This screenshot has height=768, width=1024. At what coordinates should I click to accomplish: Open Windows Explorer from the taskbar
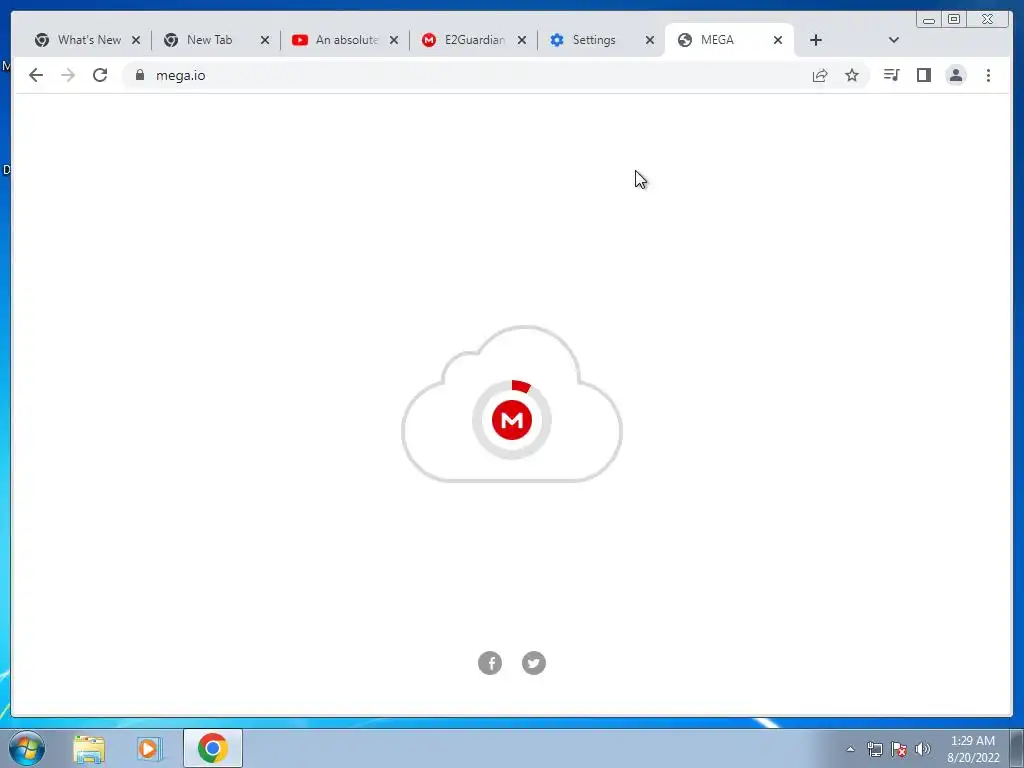[x=89, y=749]
